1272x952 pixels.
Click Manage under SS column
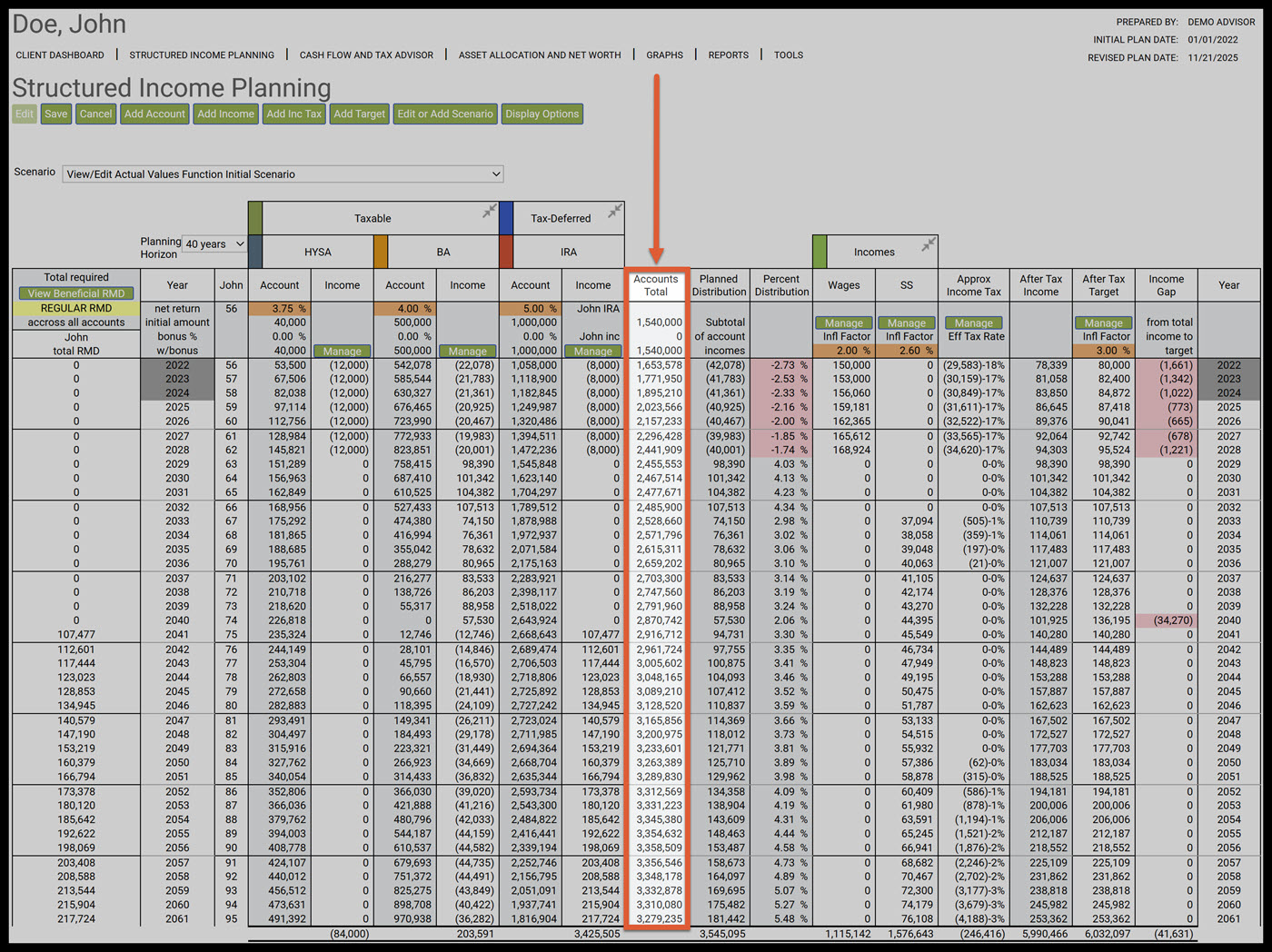[x=907, y=323]
